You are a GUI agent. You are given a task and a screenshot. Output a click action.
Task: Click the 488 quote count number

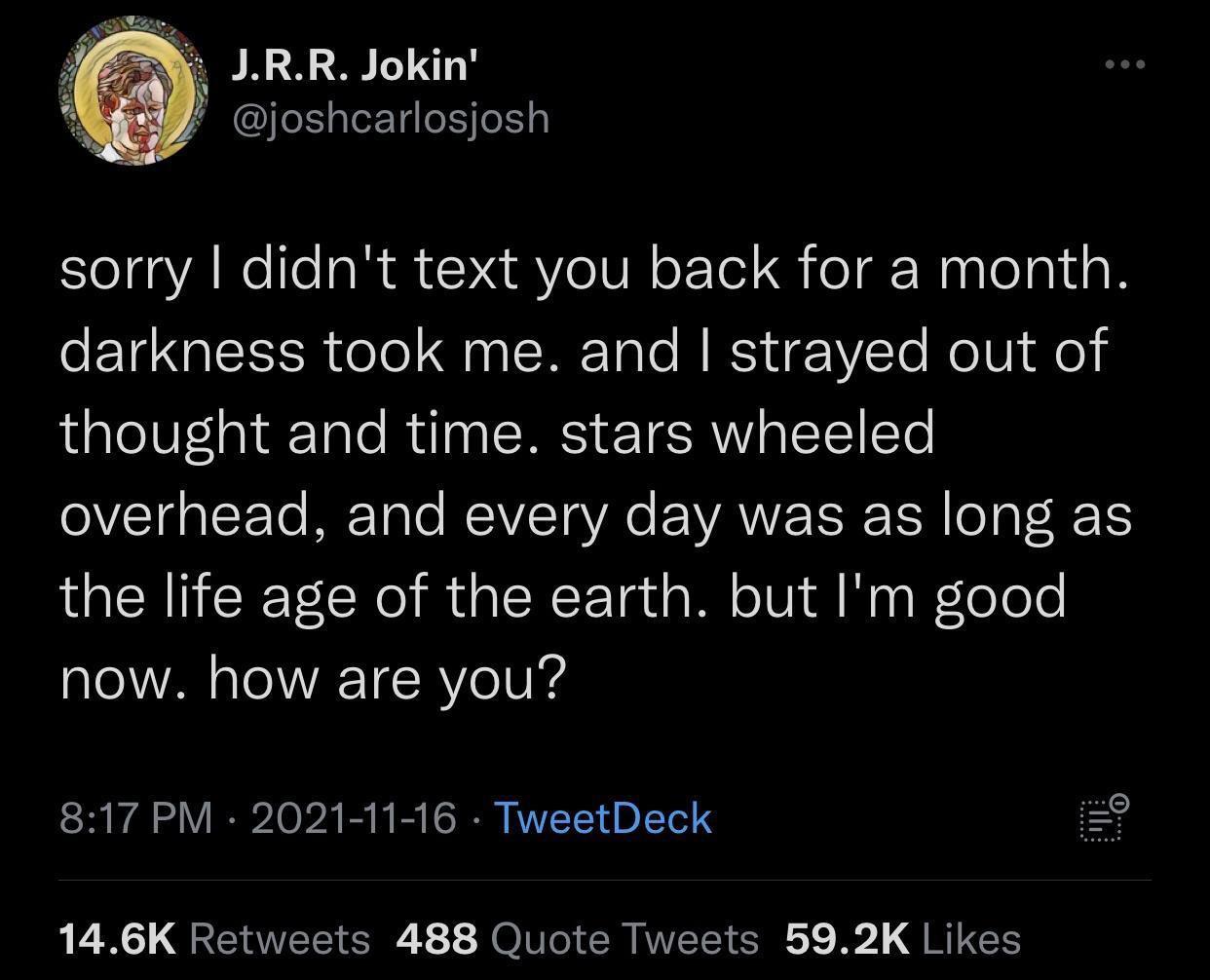click(x=437, y=938)
